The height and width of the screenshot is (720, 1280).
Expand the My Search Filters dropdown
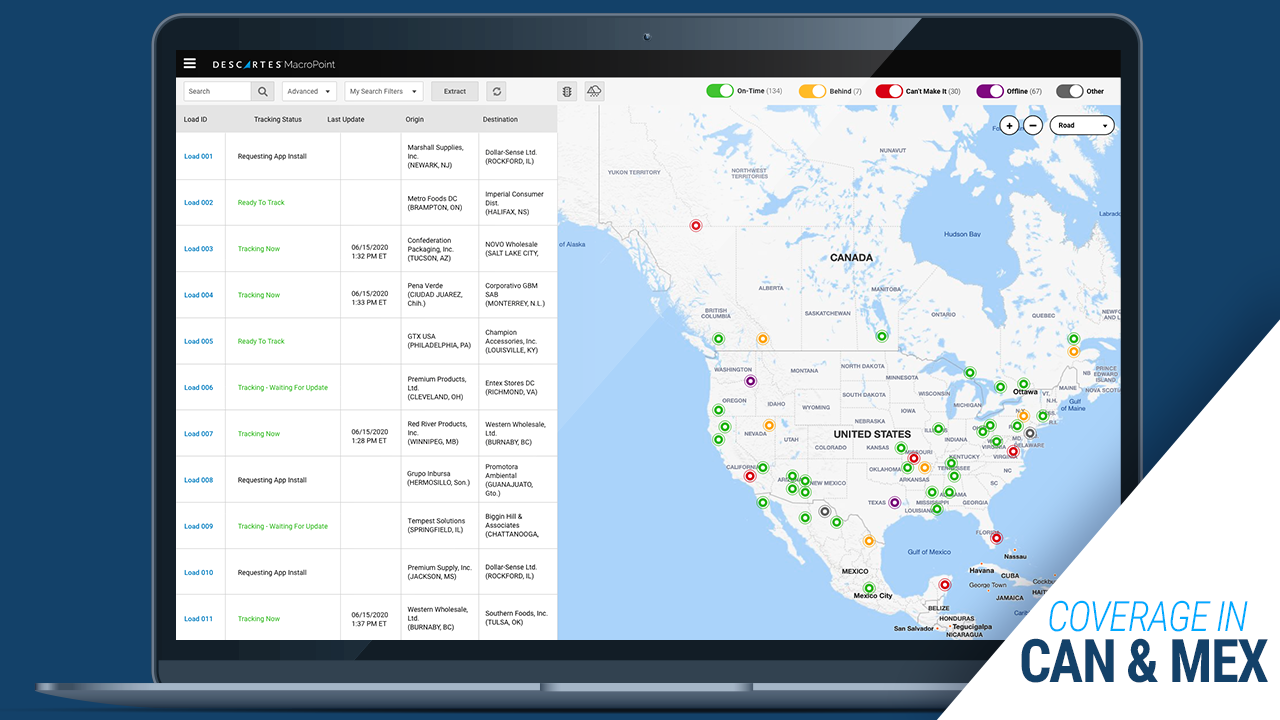[383, 90]
